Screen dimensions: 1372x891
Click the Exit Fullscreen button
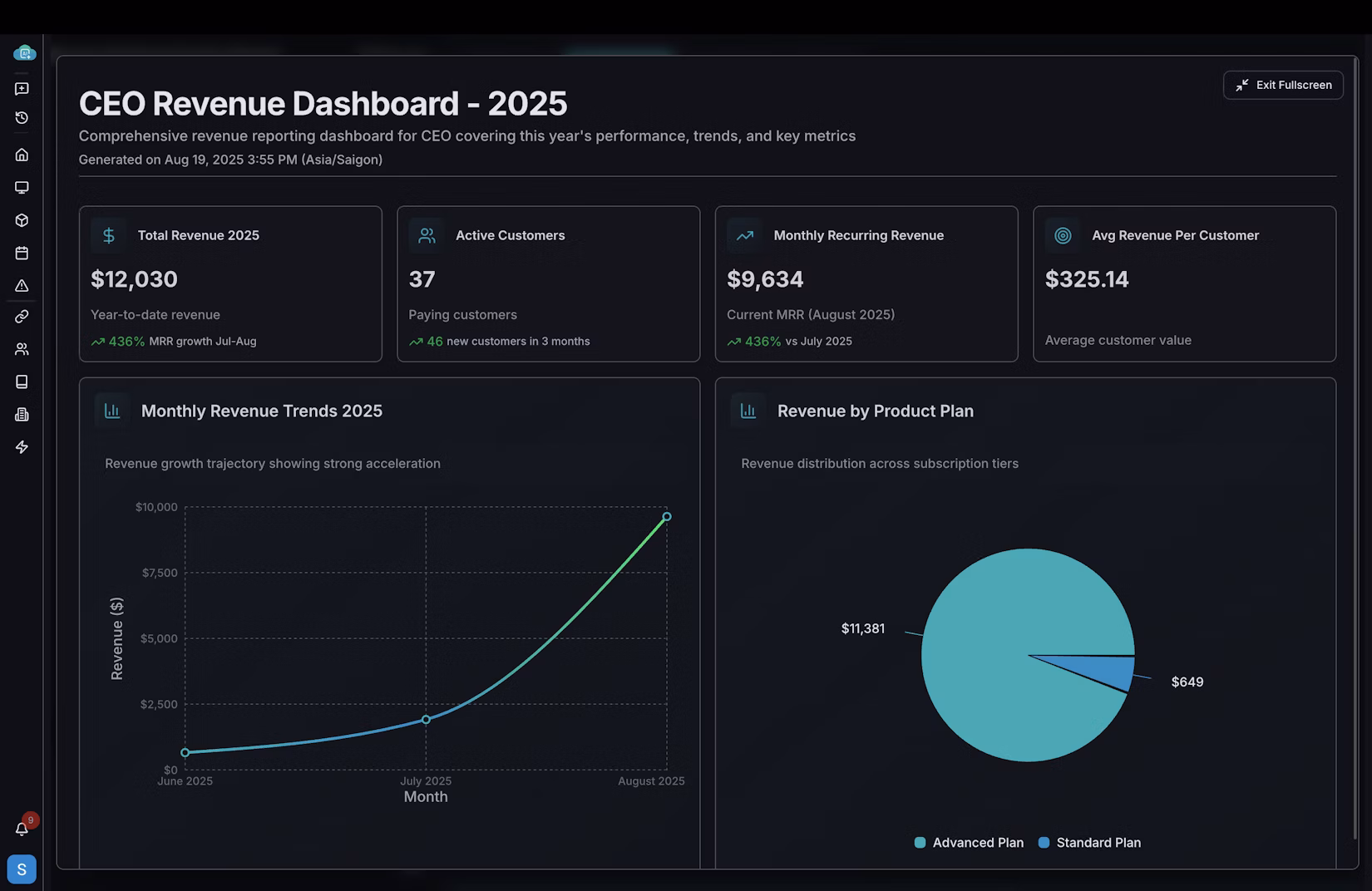coord(1283,85)
